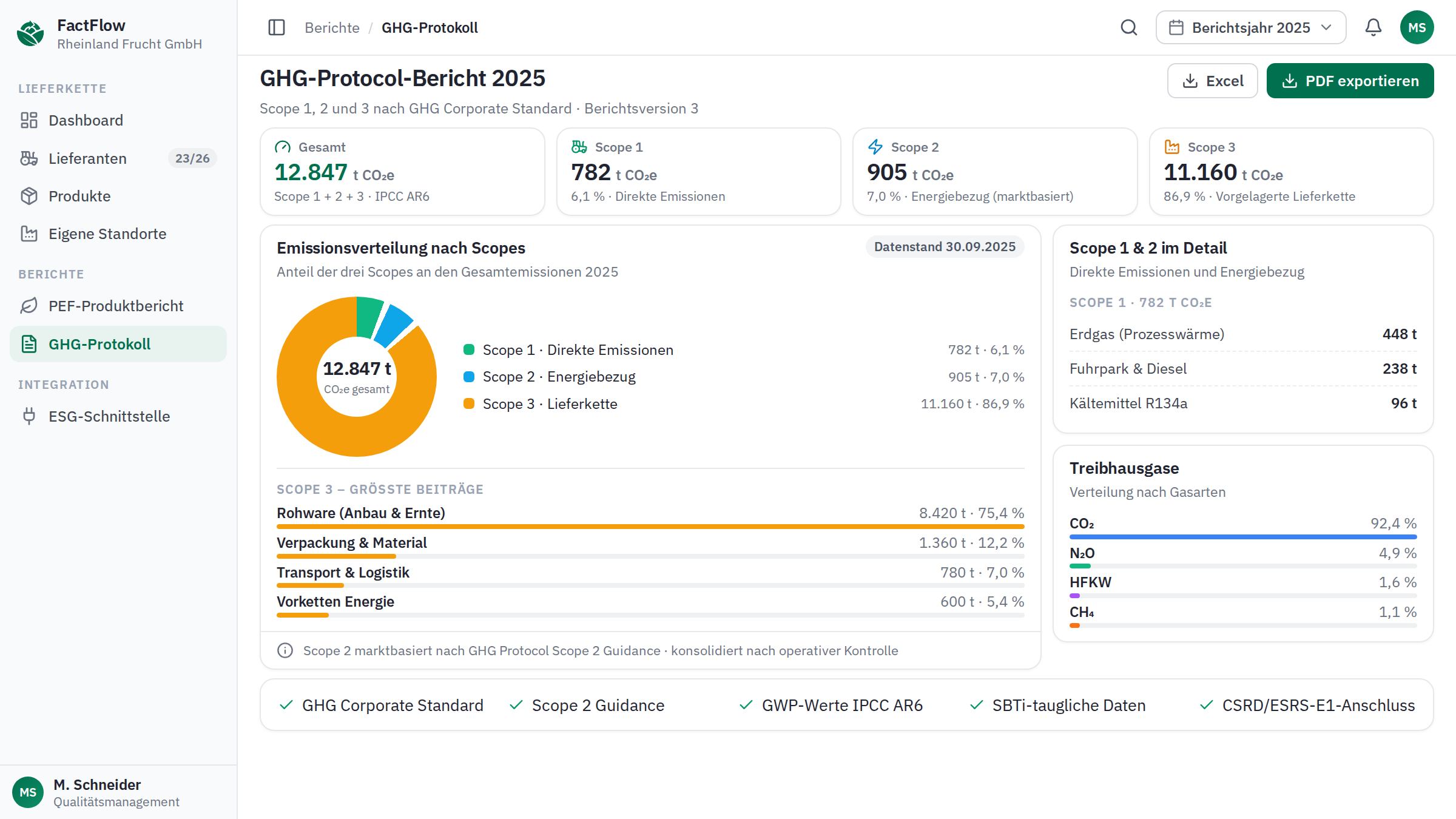This screenshot has height=819, width=1456.
Task: Click the info icon beside Scope 2 note
Action: (x=285, y=650)
